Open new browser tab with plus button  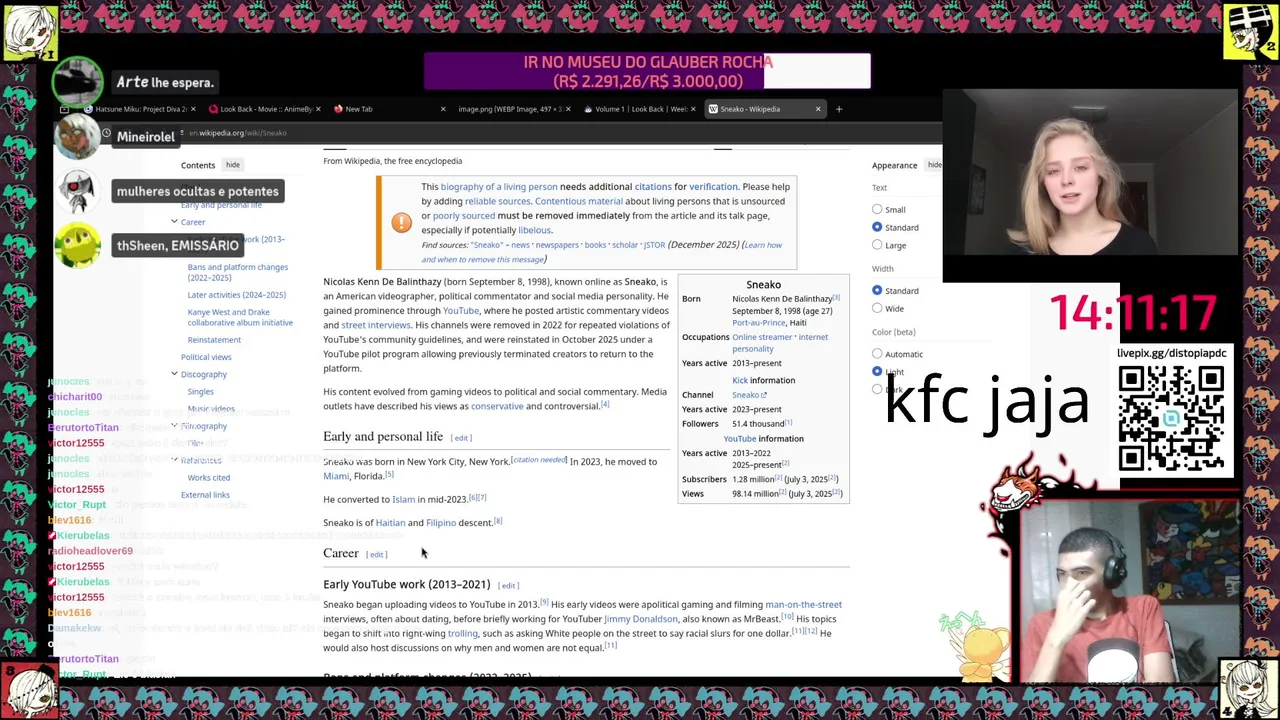click(839, 109)
